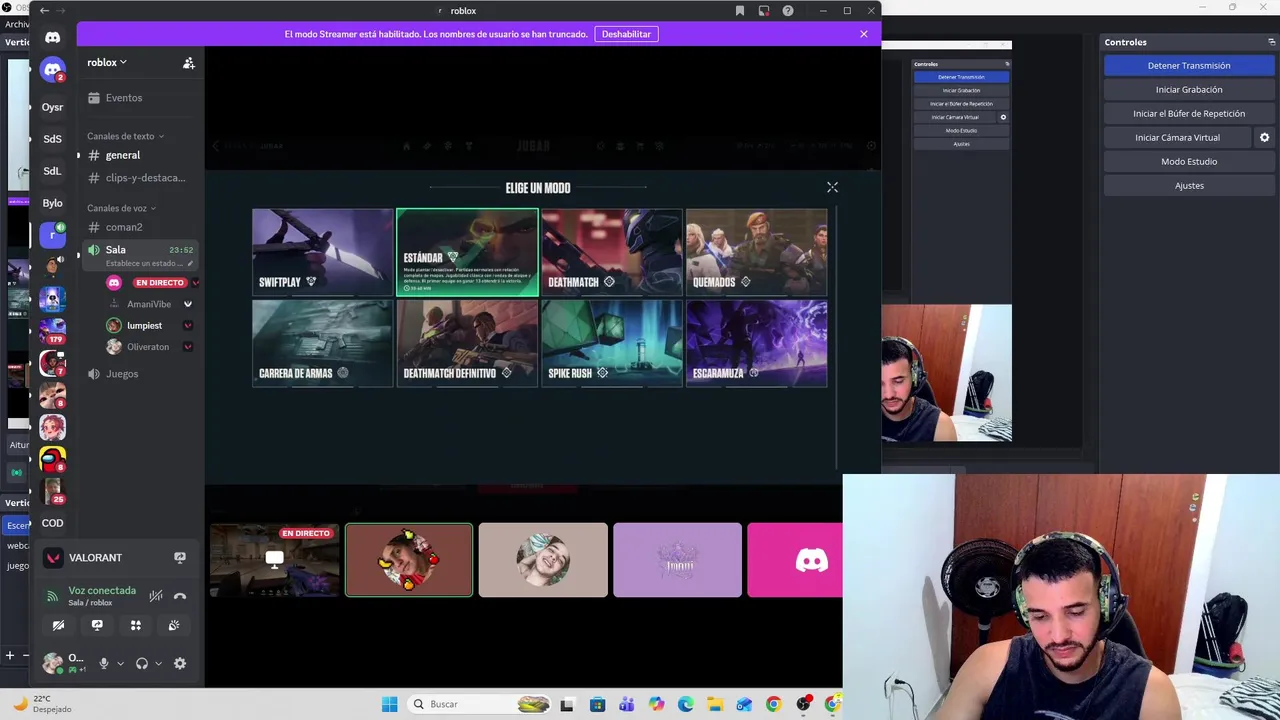1280x720 pixels.
Task: Open the invite people icon beside roblox
Action: [x=188, y=62]
